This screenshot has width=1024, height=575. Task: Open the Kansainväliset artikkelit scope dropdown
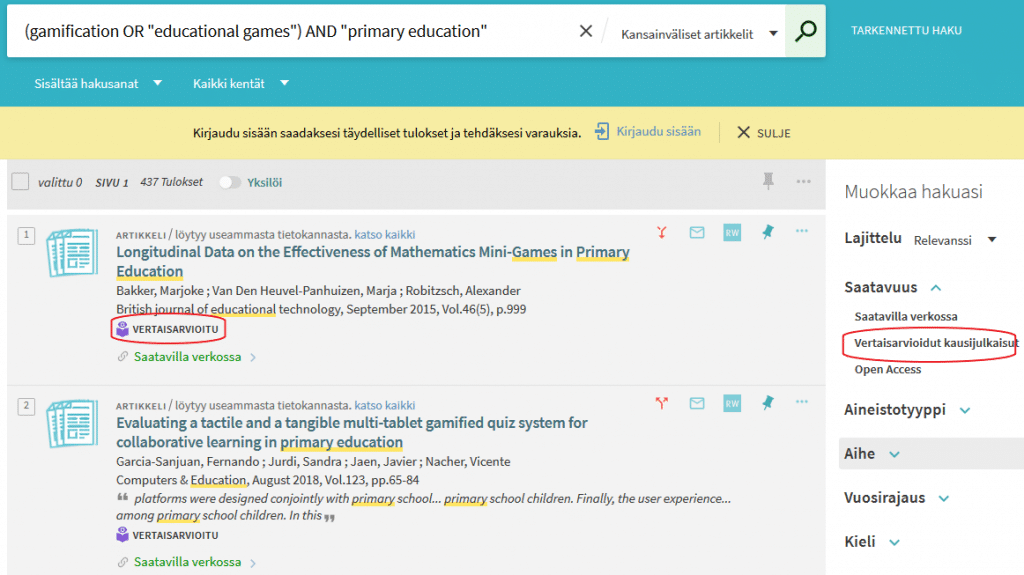tap(698, 34)
